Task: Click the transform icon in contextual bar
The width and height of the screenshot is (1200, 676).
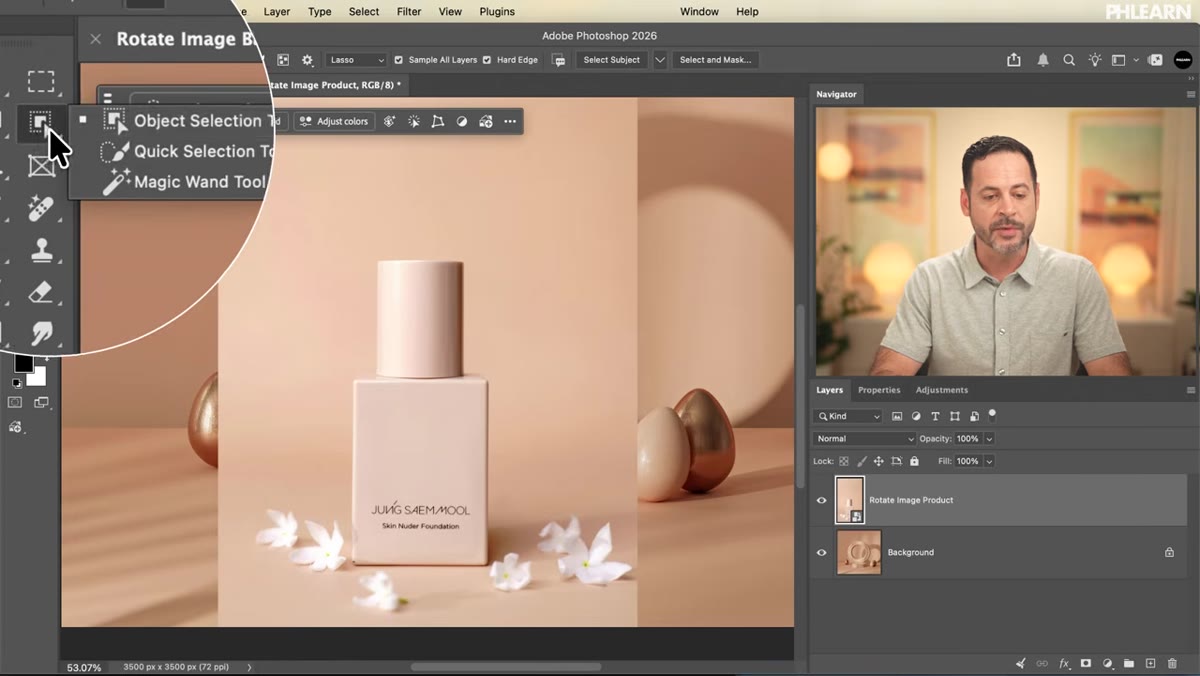Action: tap(437, 121)
